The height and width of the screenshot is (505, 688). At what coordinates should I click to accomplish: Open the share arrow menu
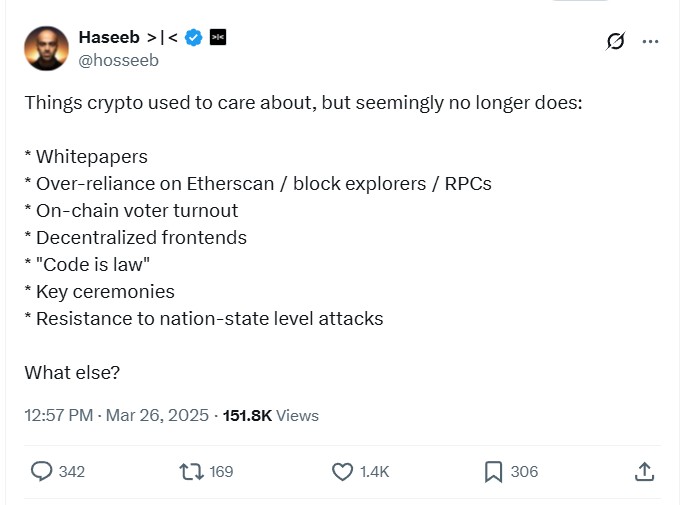click(645, 471)
